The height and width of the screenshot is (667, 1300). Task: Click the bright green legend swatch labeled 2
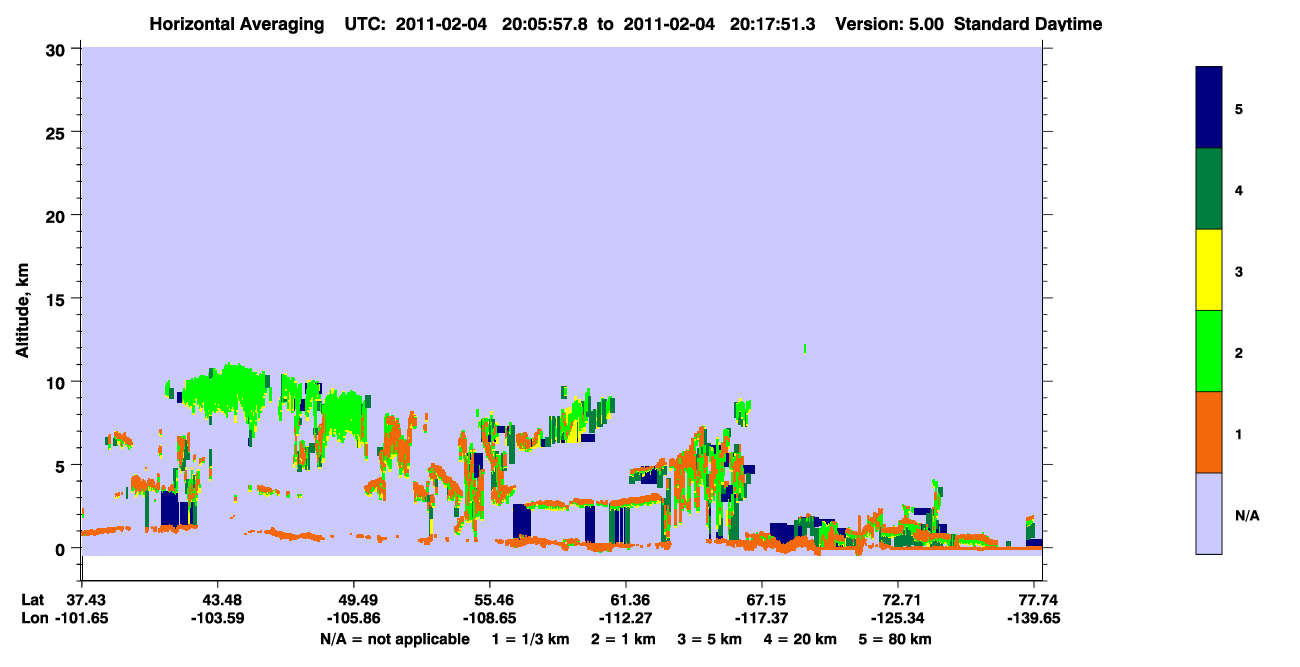1209,351
